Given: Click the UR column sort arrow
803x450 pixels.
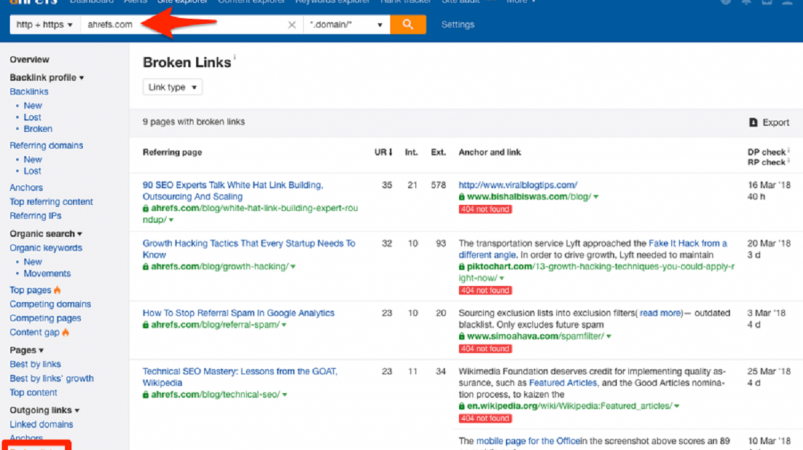Looking at the screenshot, I should pos(390,152).
